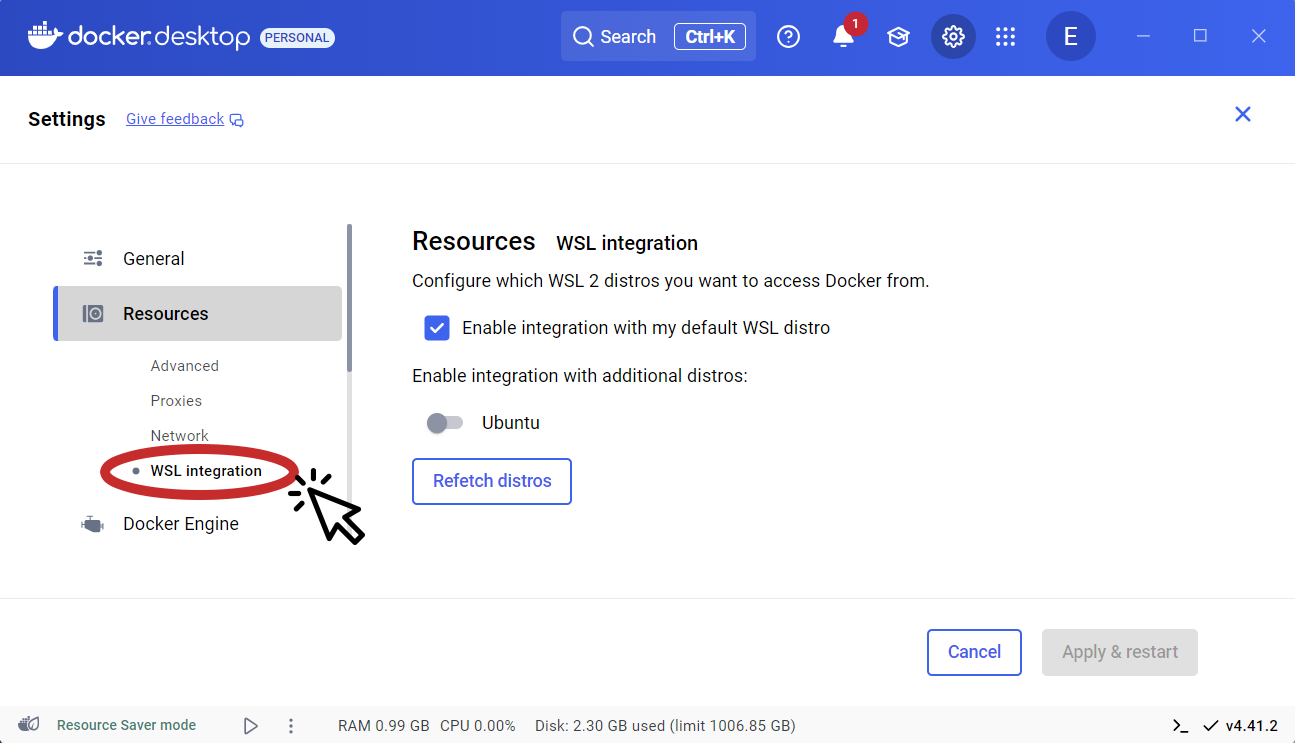Switch to the General settings section
1295x743 pixels.
[x=153, y=258]
